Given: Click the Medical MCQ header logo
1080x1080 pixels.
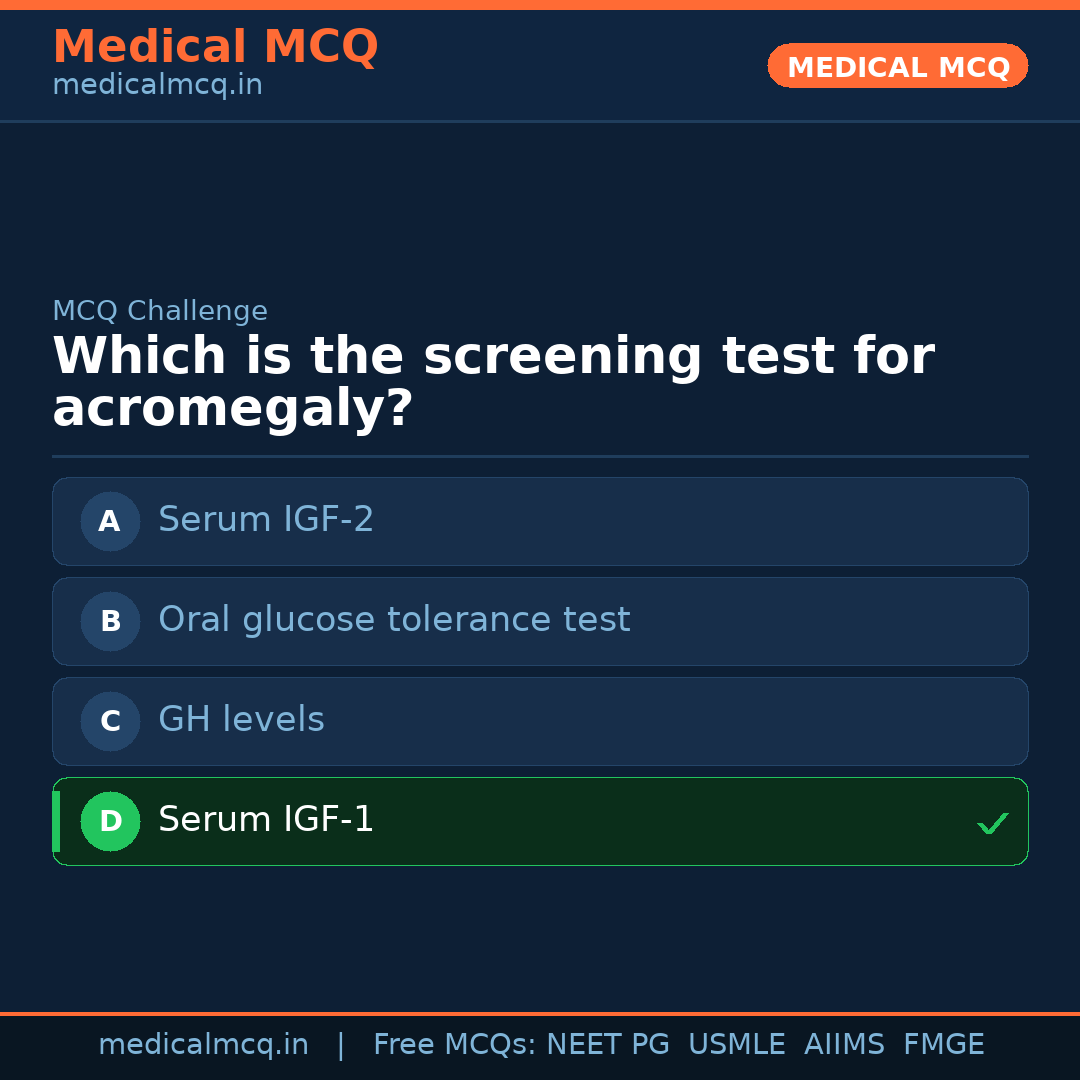Looking at the screenshot, I should pos(215,46).
